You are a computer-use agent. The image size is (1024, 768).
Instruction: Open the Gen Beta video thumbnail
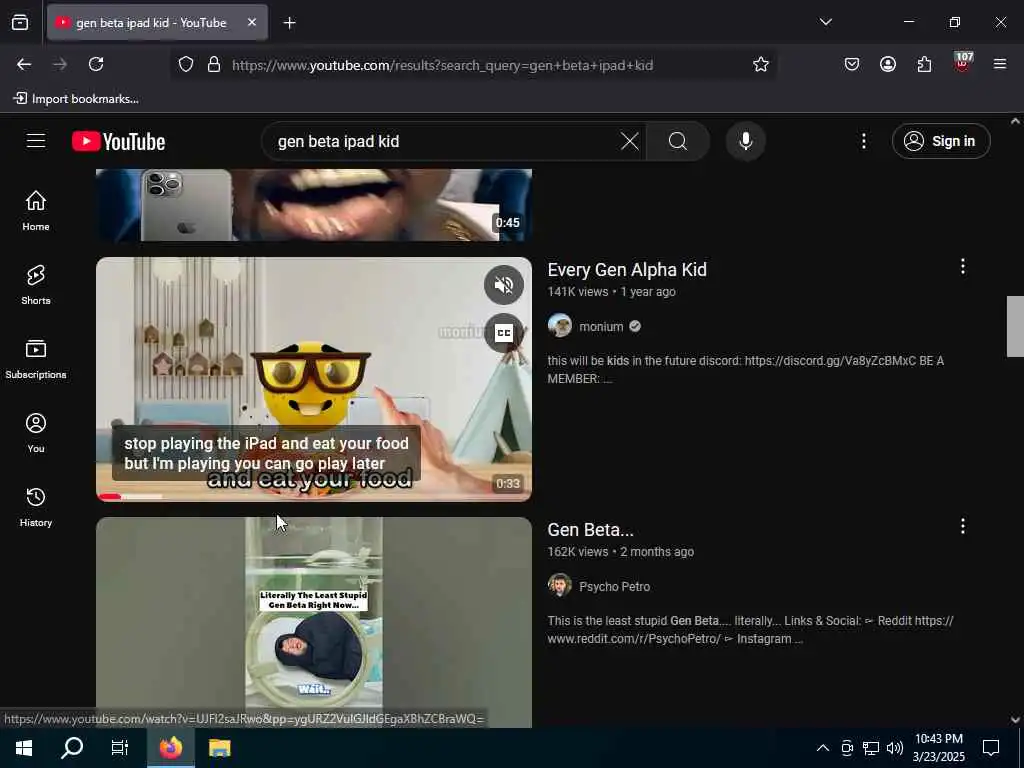point(313,622)
